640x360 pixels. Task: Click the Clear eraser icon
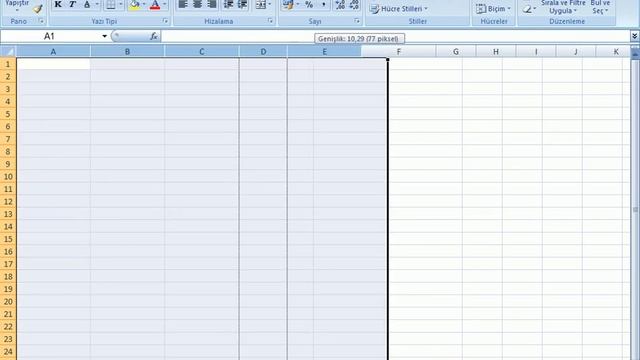(x=527, y=9)
